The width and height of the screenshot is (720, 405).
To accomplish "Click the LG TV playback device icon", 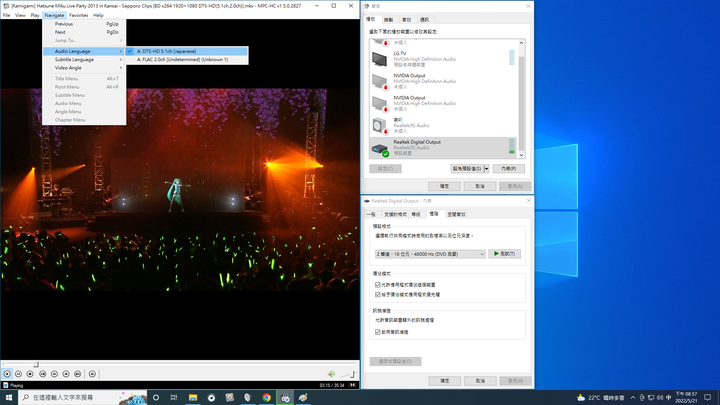I will pyautogui.click(x=379, y=59).
